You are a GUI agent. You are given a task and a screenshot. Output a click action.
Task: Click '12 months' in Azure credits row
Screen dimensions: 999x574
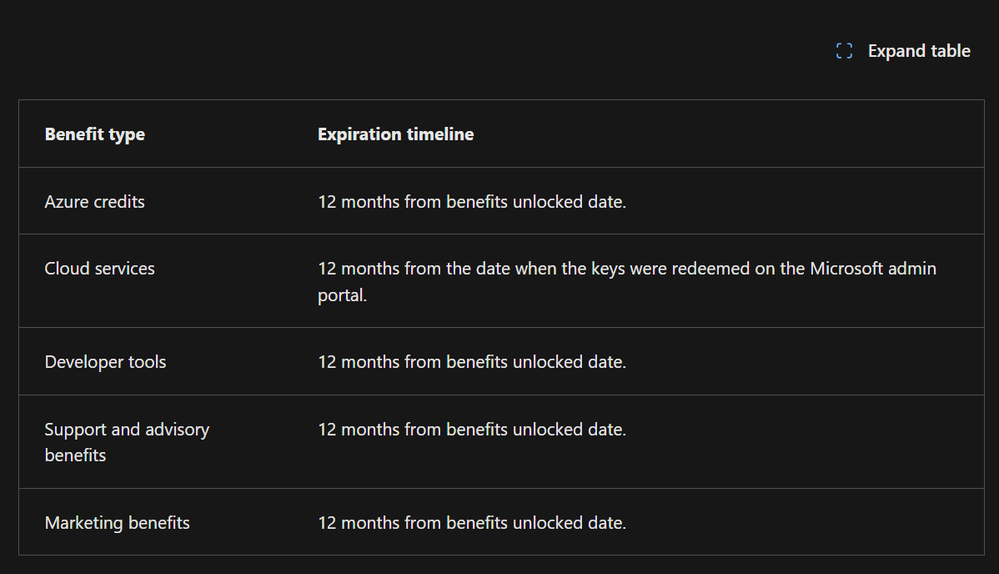click(x=358, y=202)
